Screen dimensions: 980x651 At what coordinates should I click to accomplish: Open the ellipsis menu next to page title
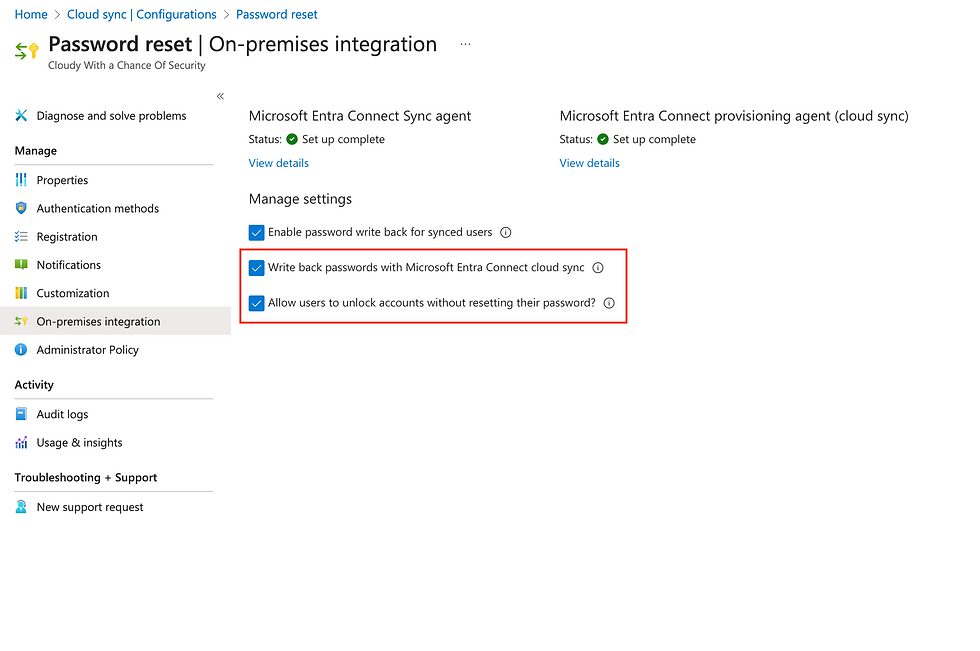(x=464, y=44)
